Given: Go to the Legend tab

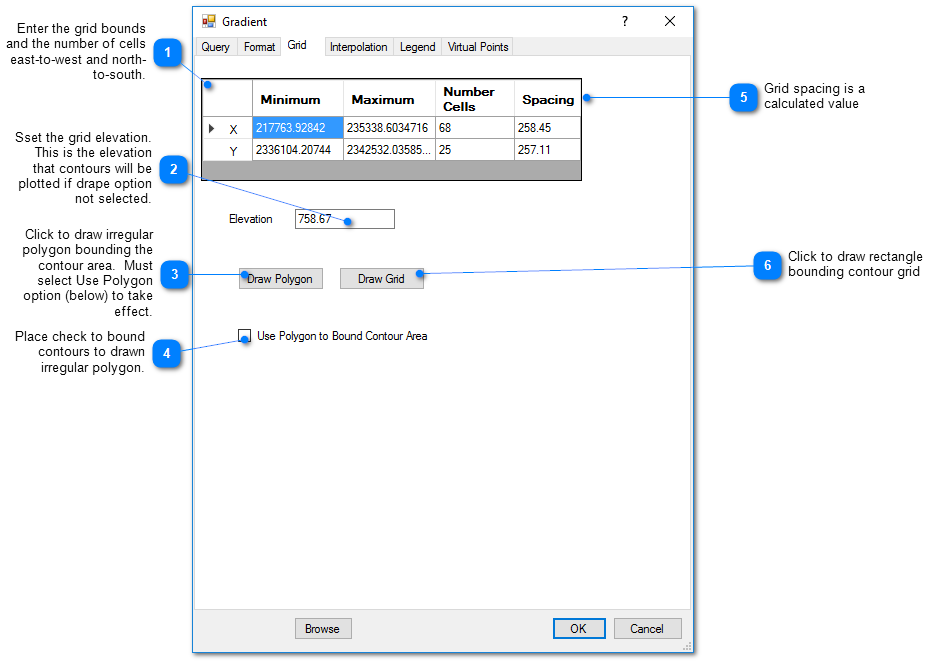Looking at the screenshot, I should point(417,47).
